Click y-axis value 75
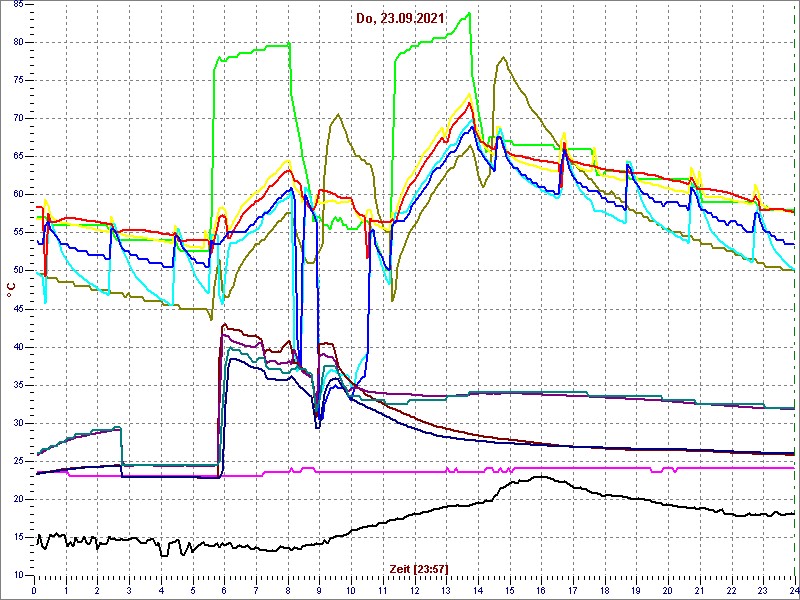The height and width of the screenshot is (600, 800). [x=16, y=81]
